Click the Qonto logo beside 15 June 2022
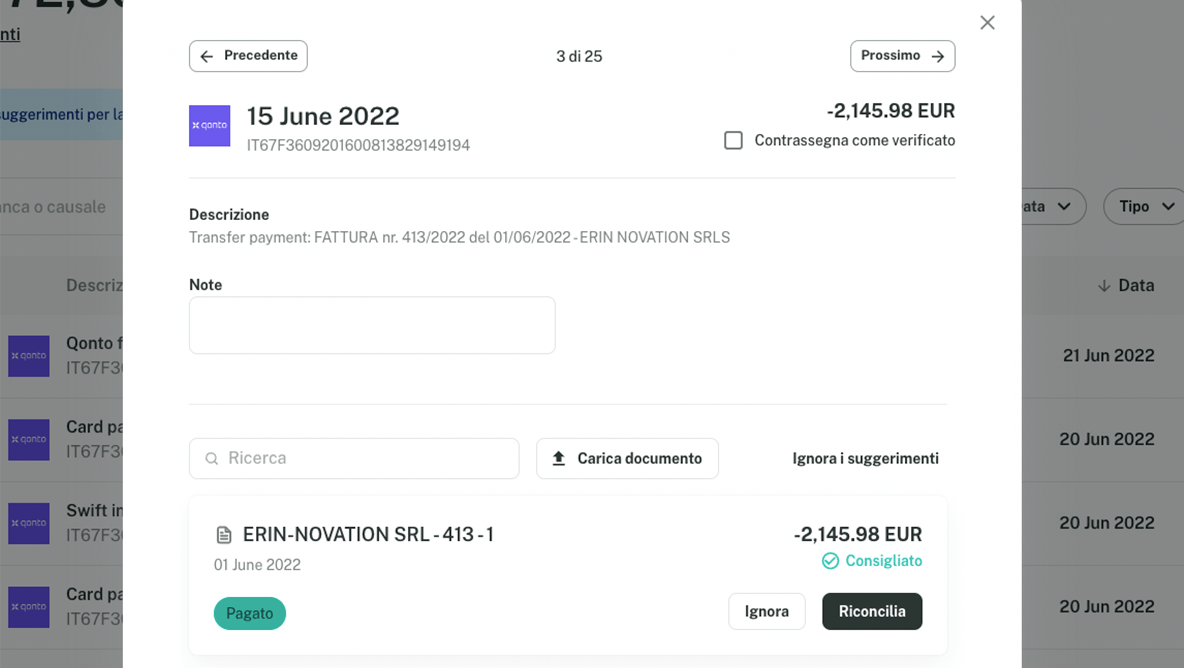 coord(210,126)
